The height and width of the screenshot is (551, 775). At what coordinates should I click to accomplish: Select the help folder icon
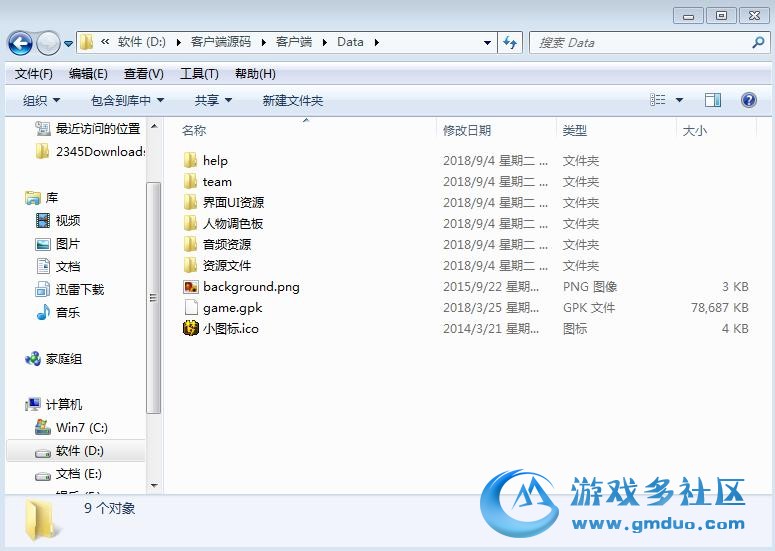(190, 160)
